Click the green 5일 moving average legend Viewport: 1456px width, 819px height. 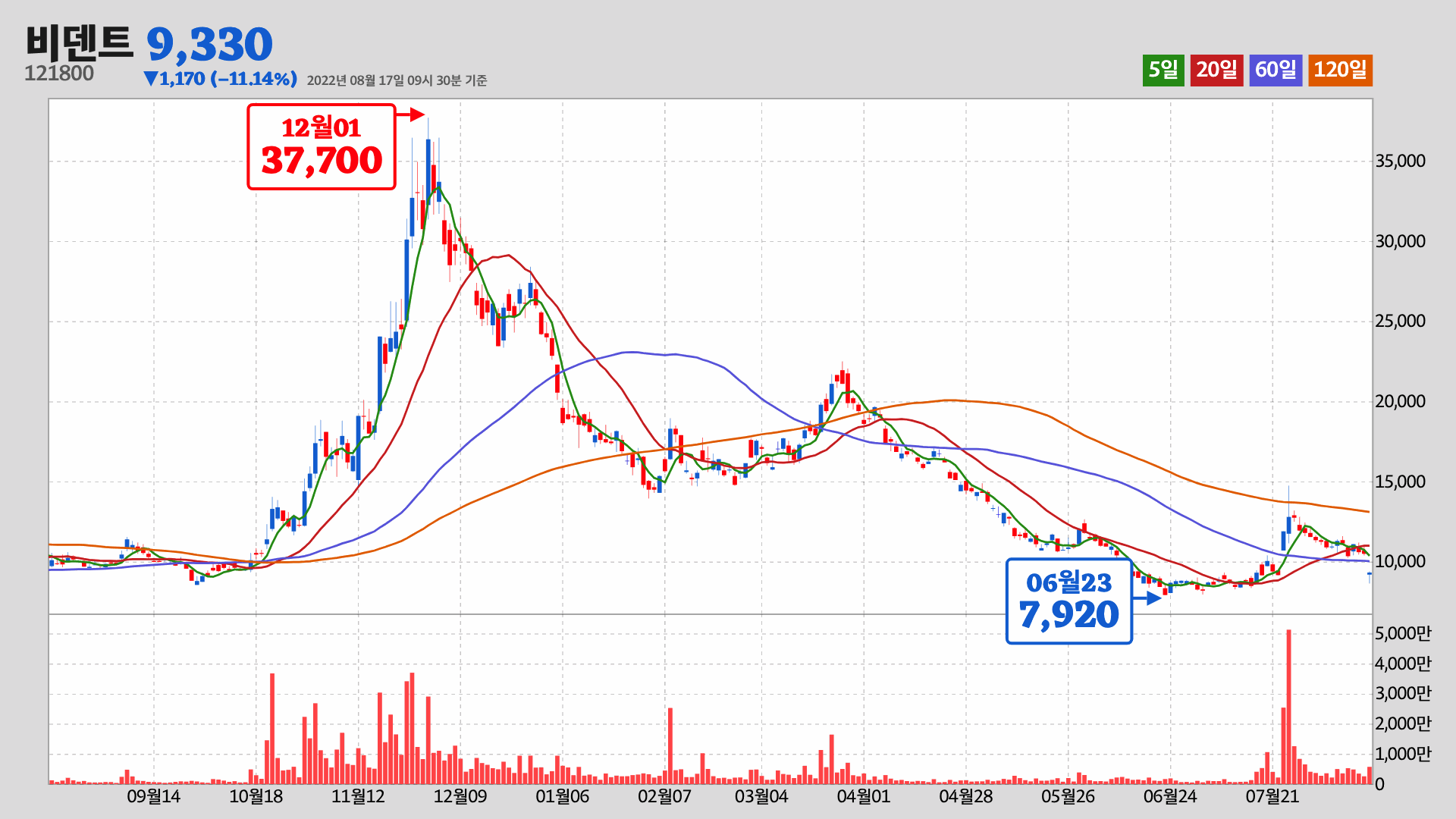1163,70
